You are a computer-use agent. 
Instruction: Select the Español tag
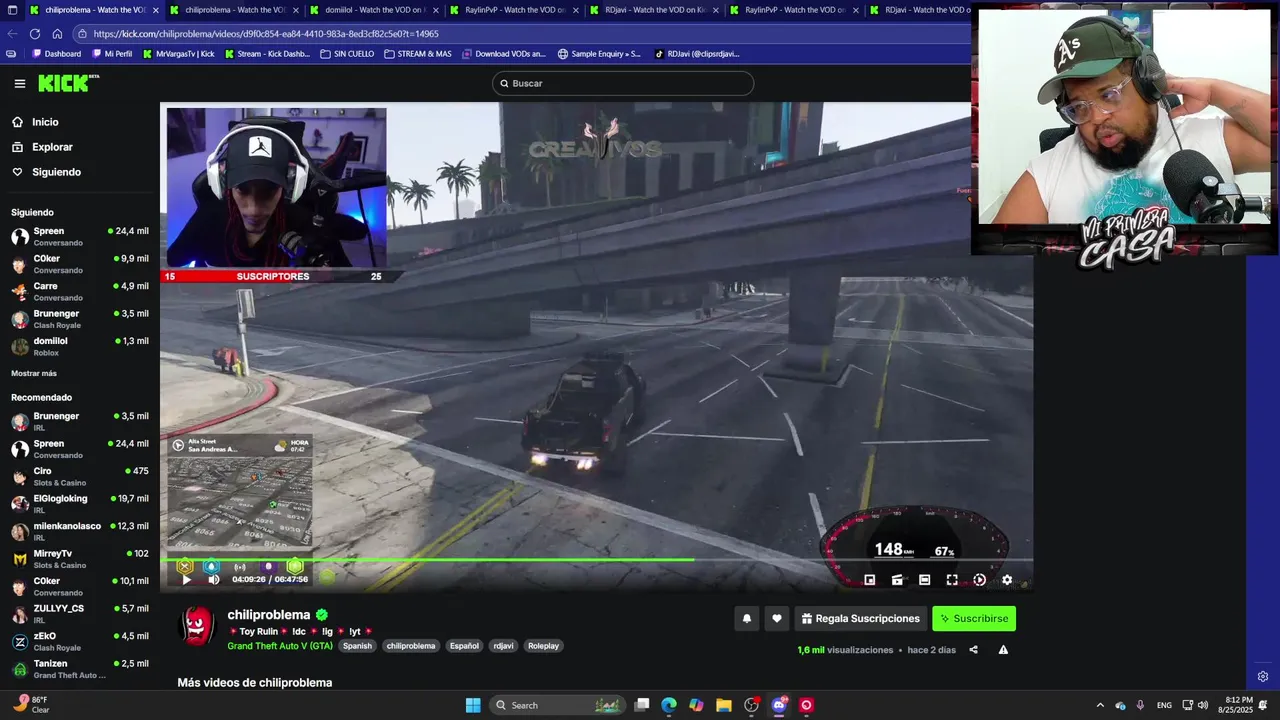pyautogui.click(x=464, y=646)
